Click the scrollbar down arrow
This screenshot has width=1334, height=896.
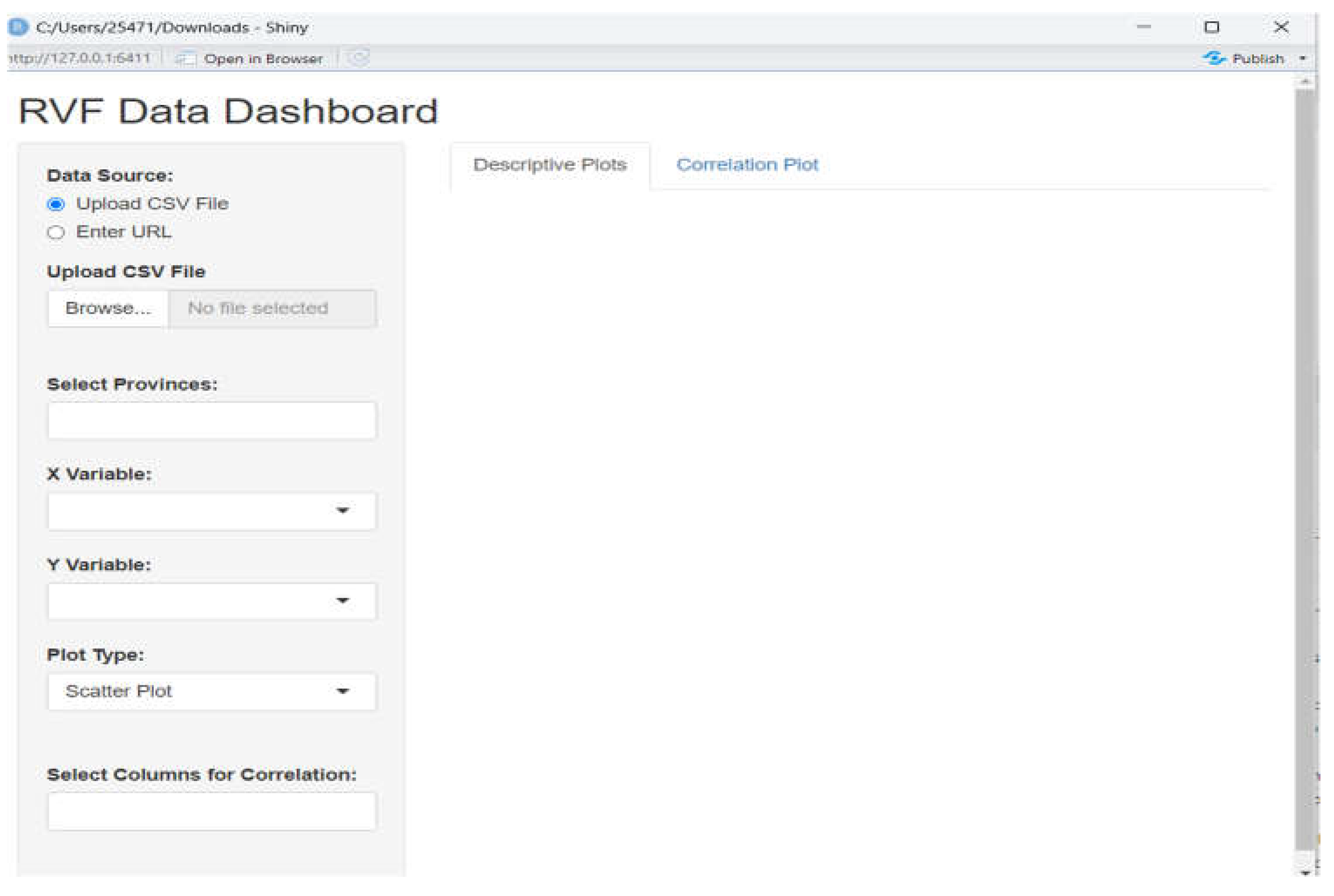tap(1305, 872)
